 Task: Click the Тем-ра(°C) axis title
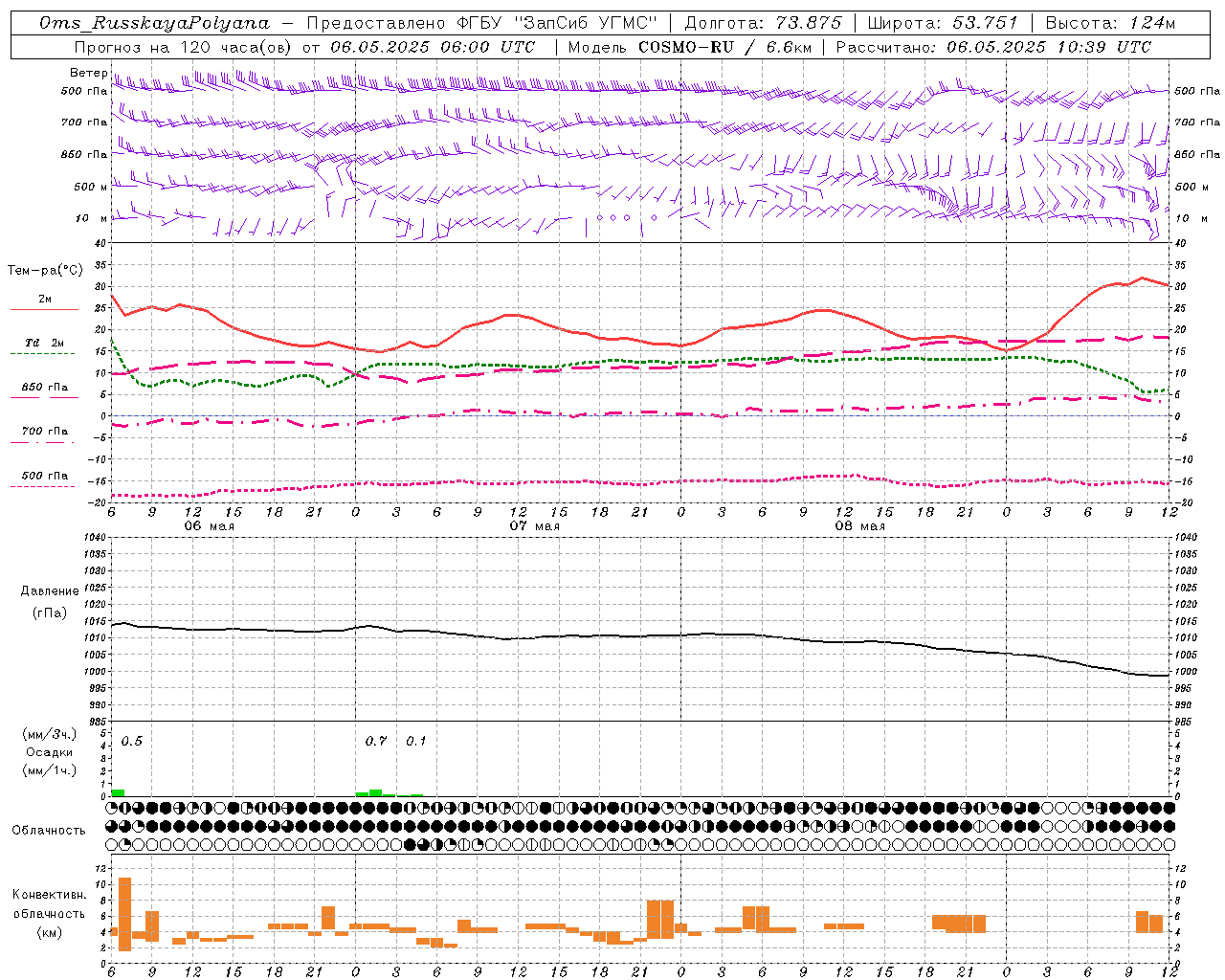45,271
